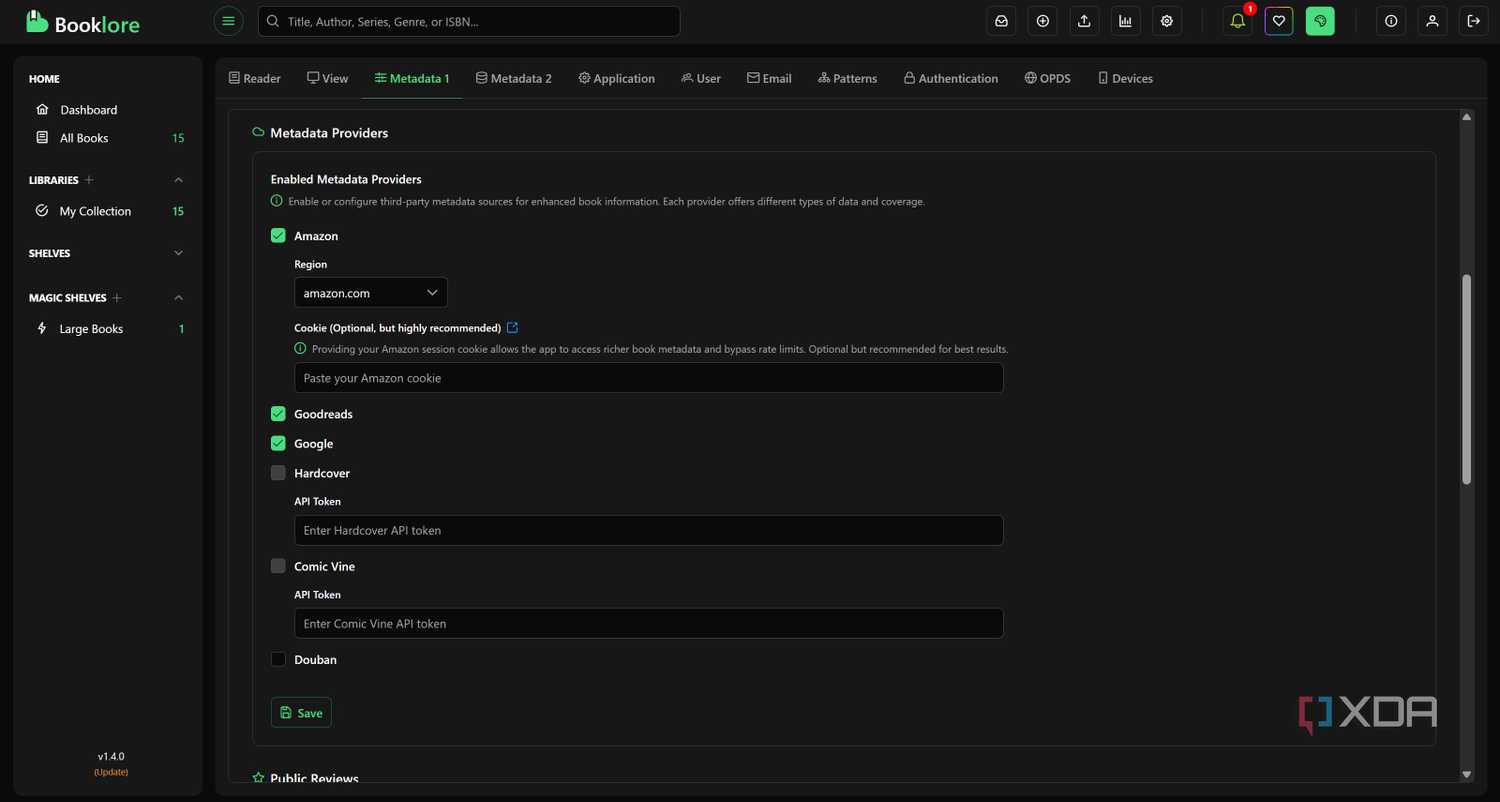The width and height of the screenshot is (1500, 802).
Task: Open the user profile icon
Action: click(1432, 21)
